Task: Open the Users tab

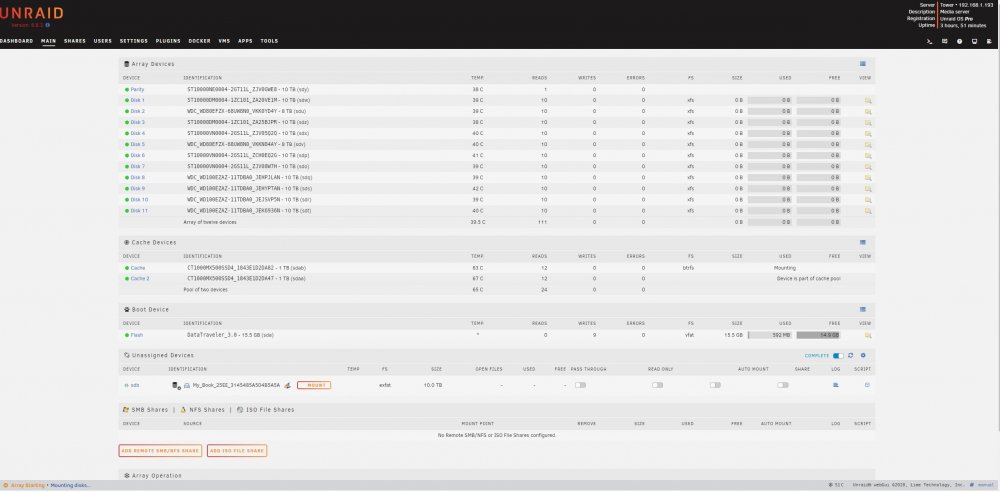Action: [x=103, y=41]
